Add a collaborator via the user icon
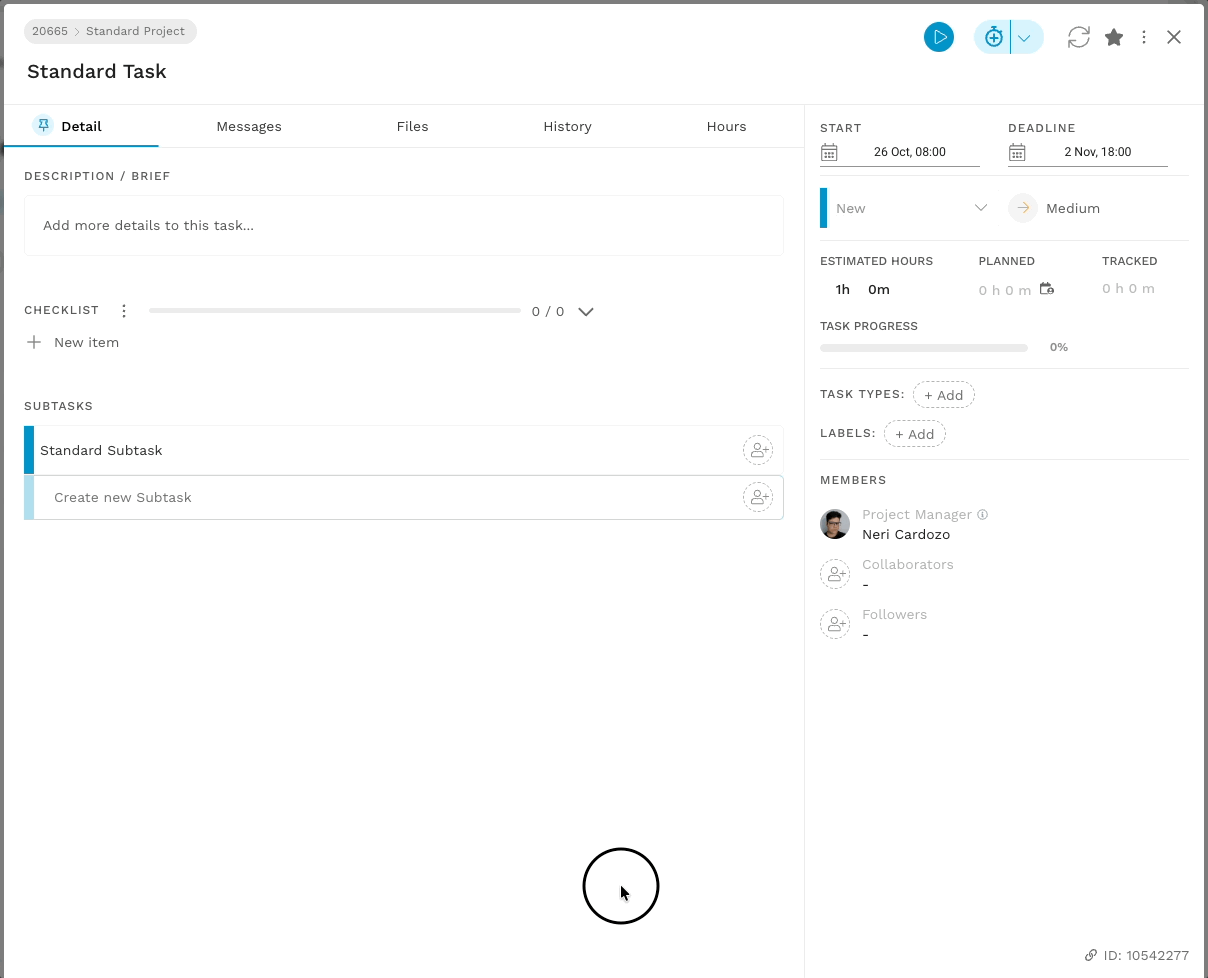Image resolution: width=1208 pixels, height=978 pixels. [x=835, y=574]
